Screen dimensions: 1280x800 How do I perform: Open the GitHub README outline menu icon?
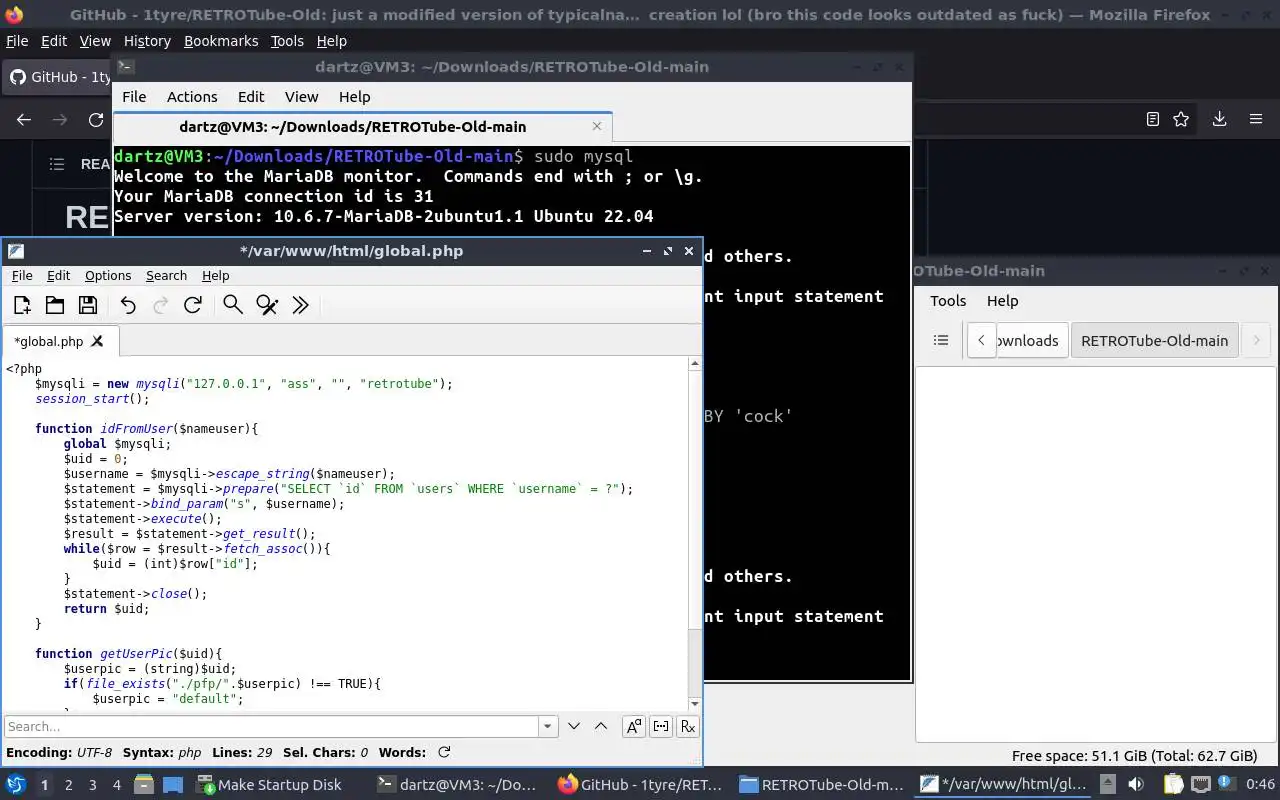pos(57,164)
